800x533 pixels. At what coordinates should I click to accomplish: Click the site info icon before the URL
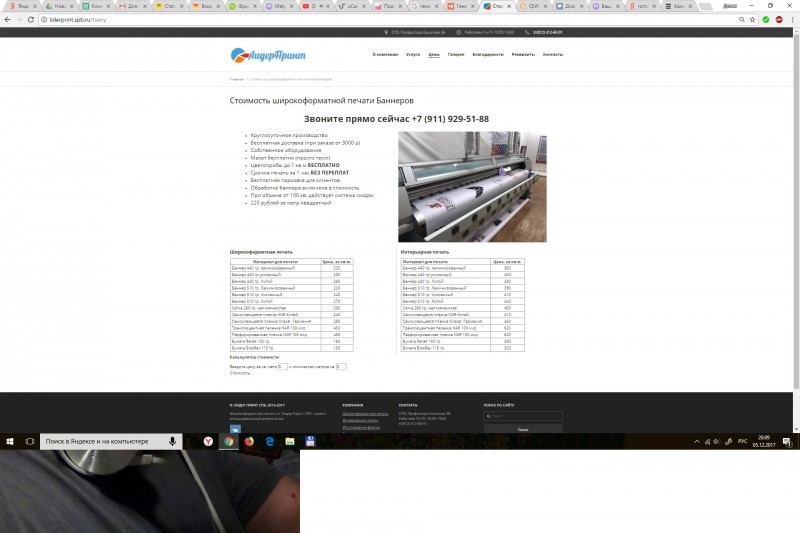pos(44,19)
